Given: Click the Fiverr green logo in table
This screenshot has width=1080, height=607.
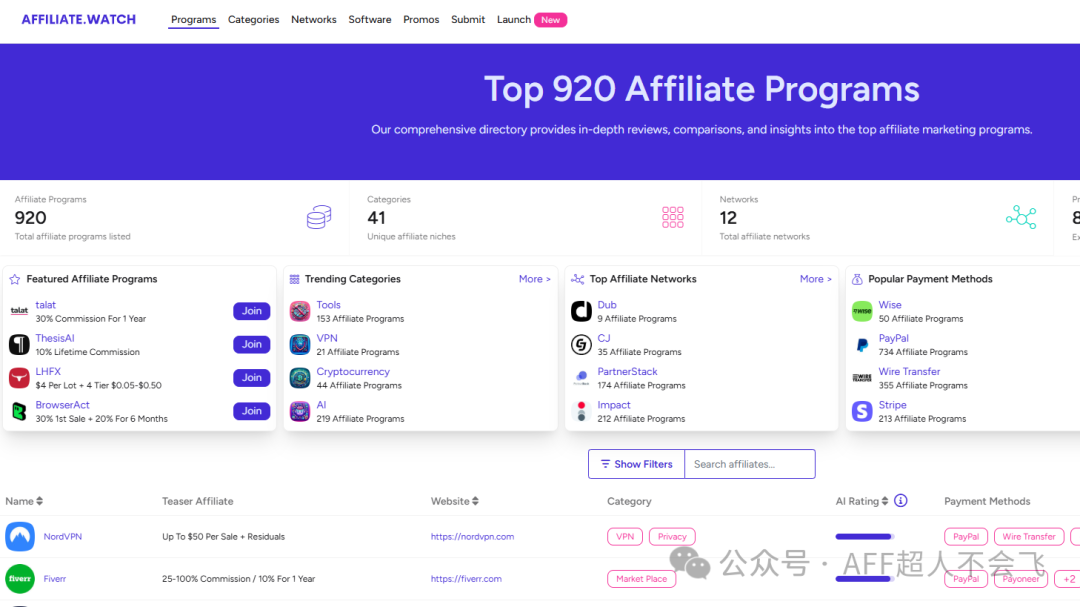Looking at the screenshot, I should pos(20,579).
